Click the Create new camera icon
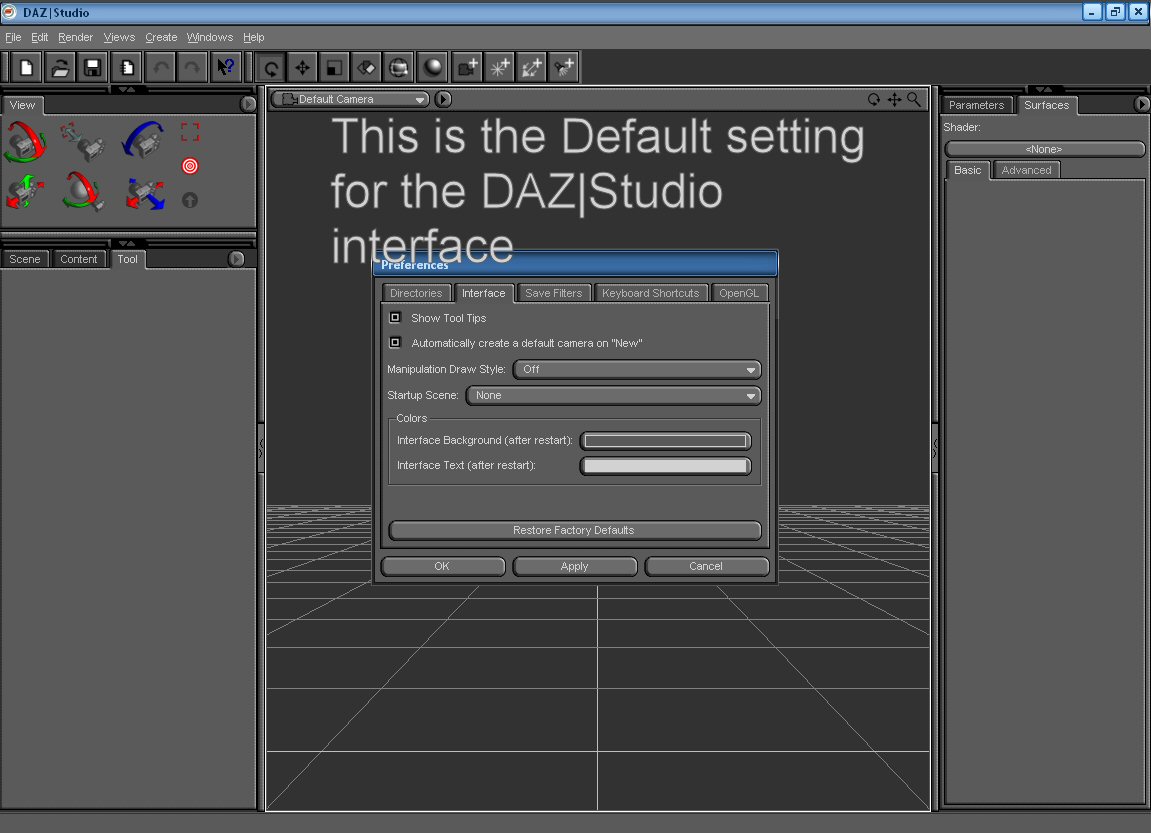 [x=467, y=68]
